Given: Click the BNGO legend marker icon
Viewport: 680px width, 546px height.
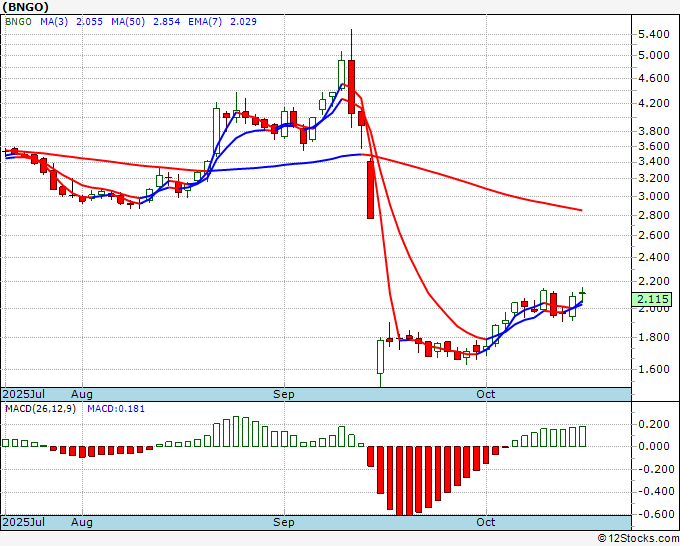Looking at the screenshot, I should pos(7,22).
